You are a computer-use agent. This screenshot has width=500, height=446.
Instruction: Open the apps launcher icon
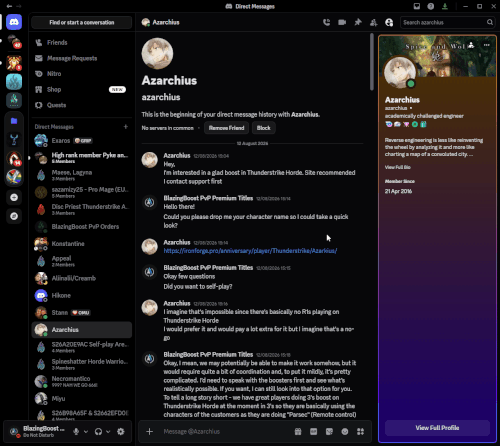(x=360, y=431)
